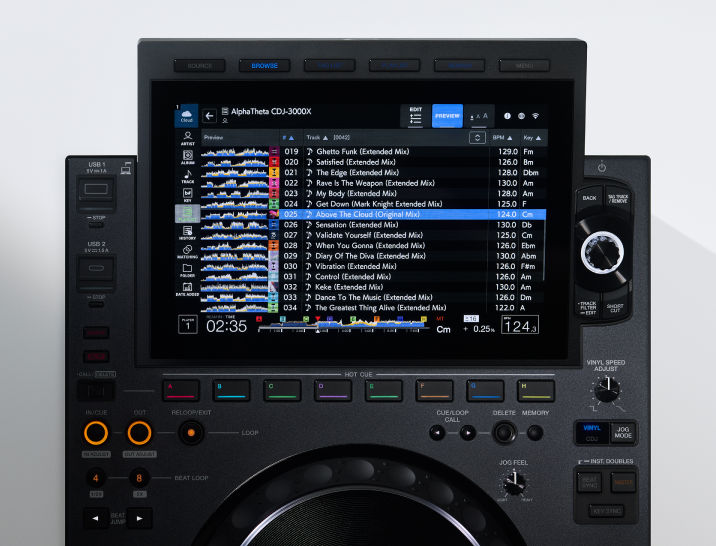Tap the cue/loop call left arrow
The width and height of the screenshot is (716, 546).
point(437,432)
